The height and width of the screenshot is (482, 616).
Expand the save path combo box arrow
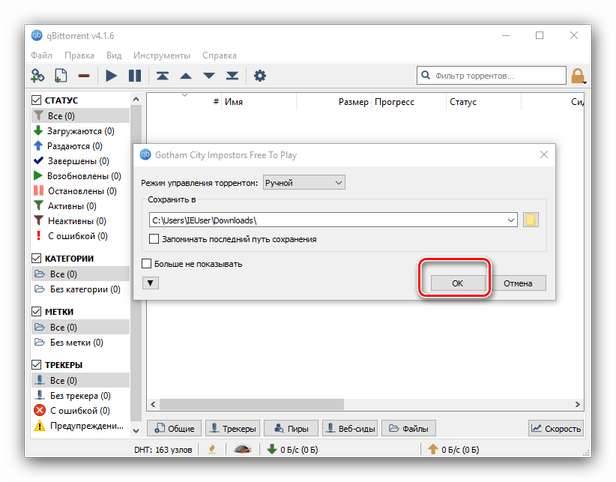pyautogui.click(x=511, y=220)
